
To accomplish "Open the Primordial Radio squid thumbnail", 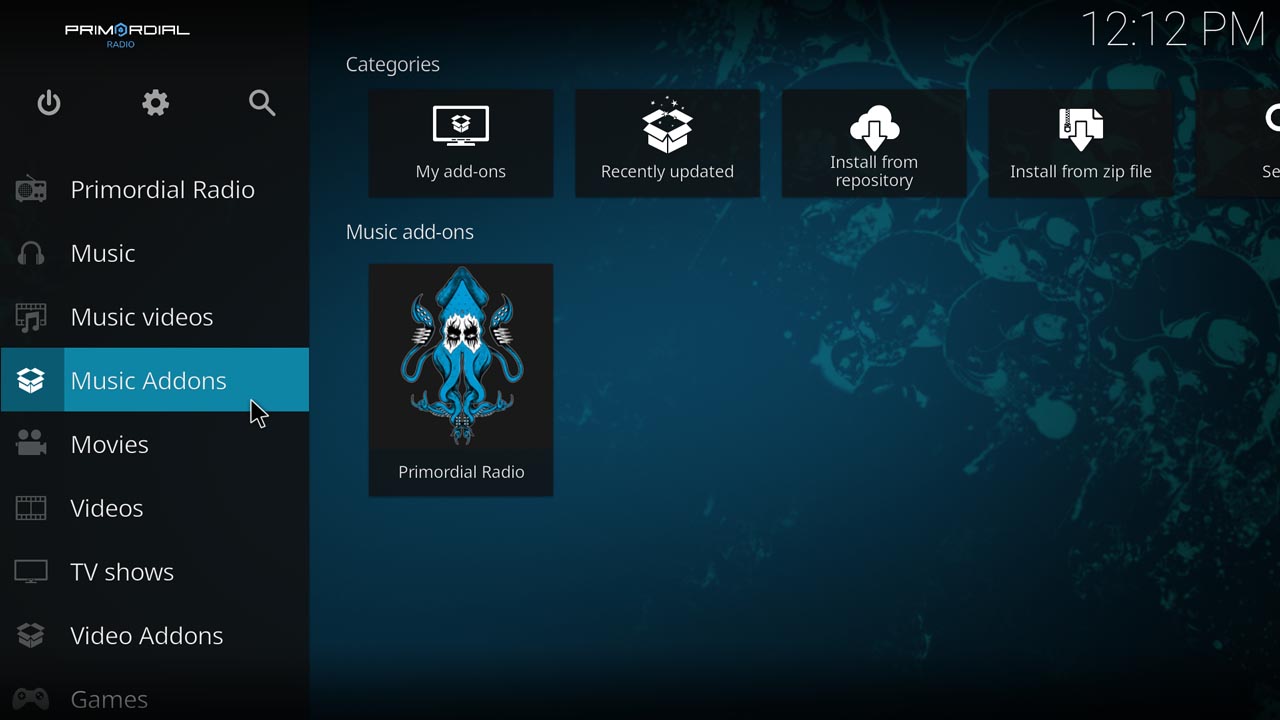I will [x=461, y=356].
